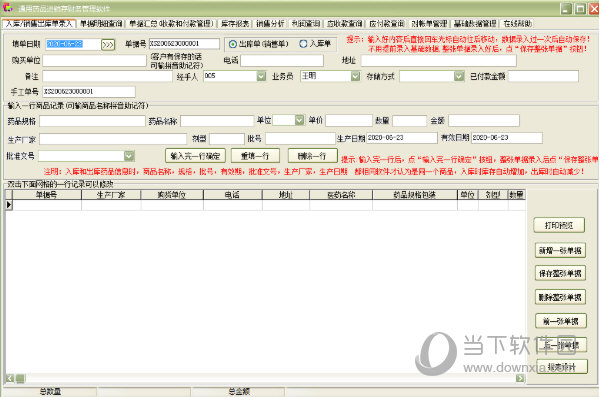This screenshot has width=600, height=397.
Task: Click 删除一行 button
Action: point(313,156)
